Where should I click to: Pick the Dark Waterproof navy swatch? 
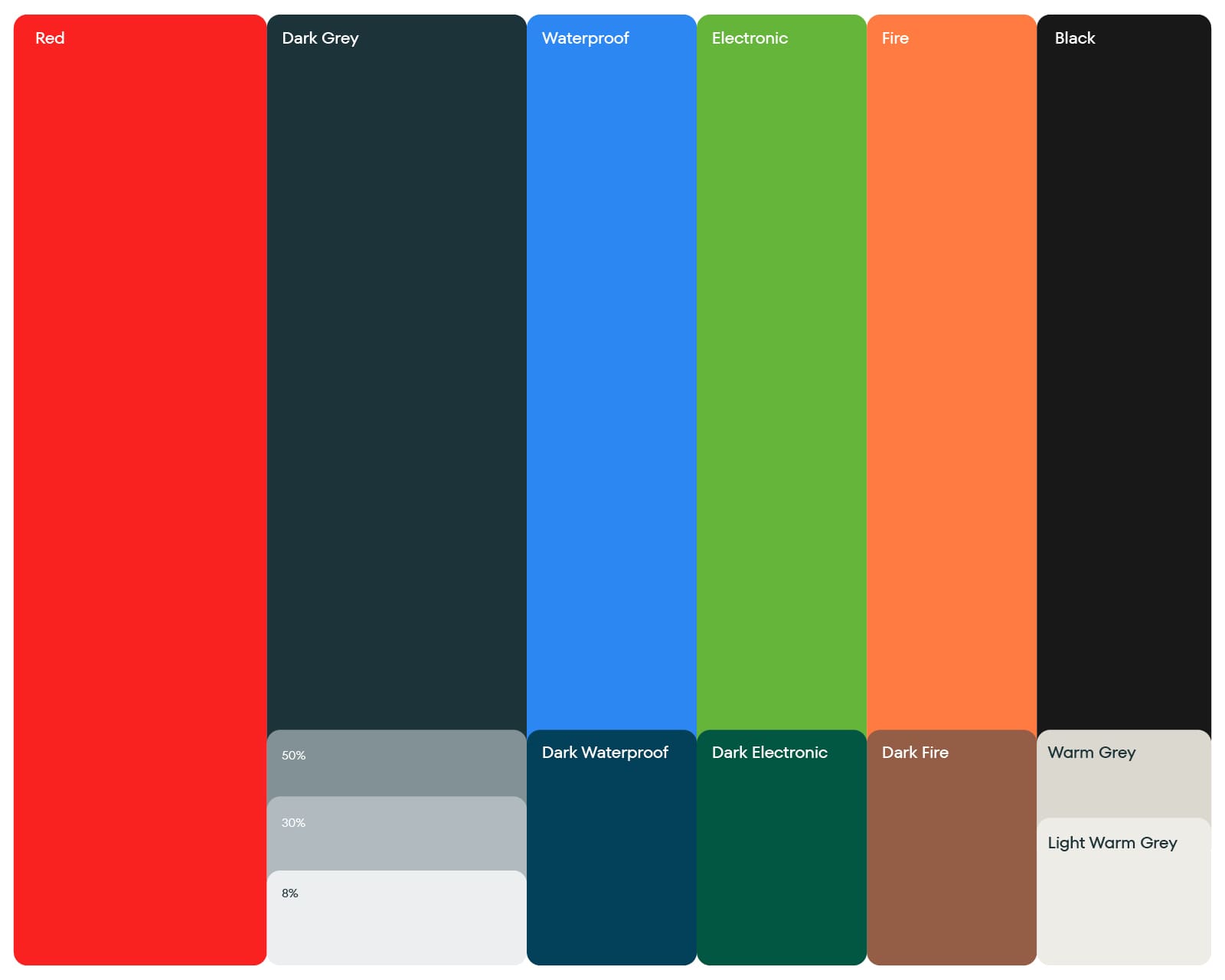click(612, 850)
